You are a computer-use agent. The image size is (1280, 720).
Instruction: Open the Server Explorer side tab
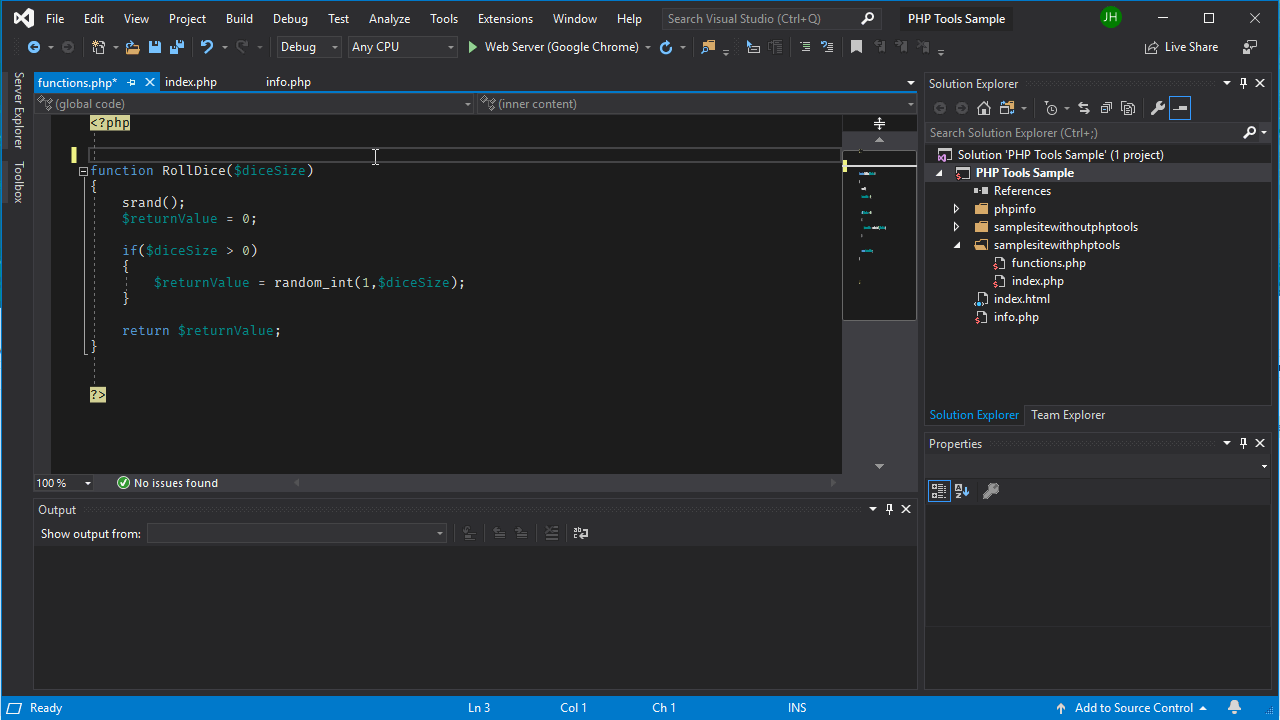pyautogui.click(x=18, y=110)
